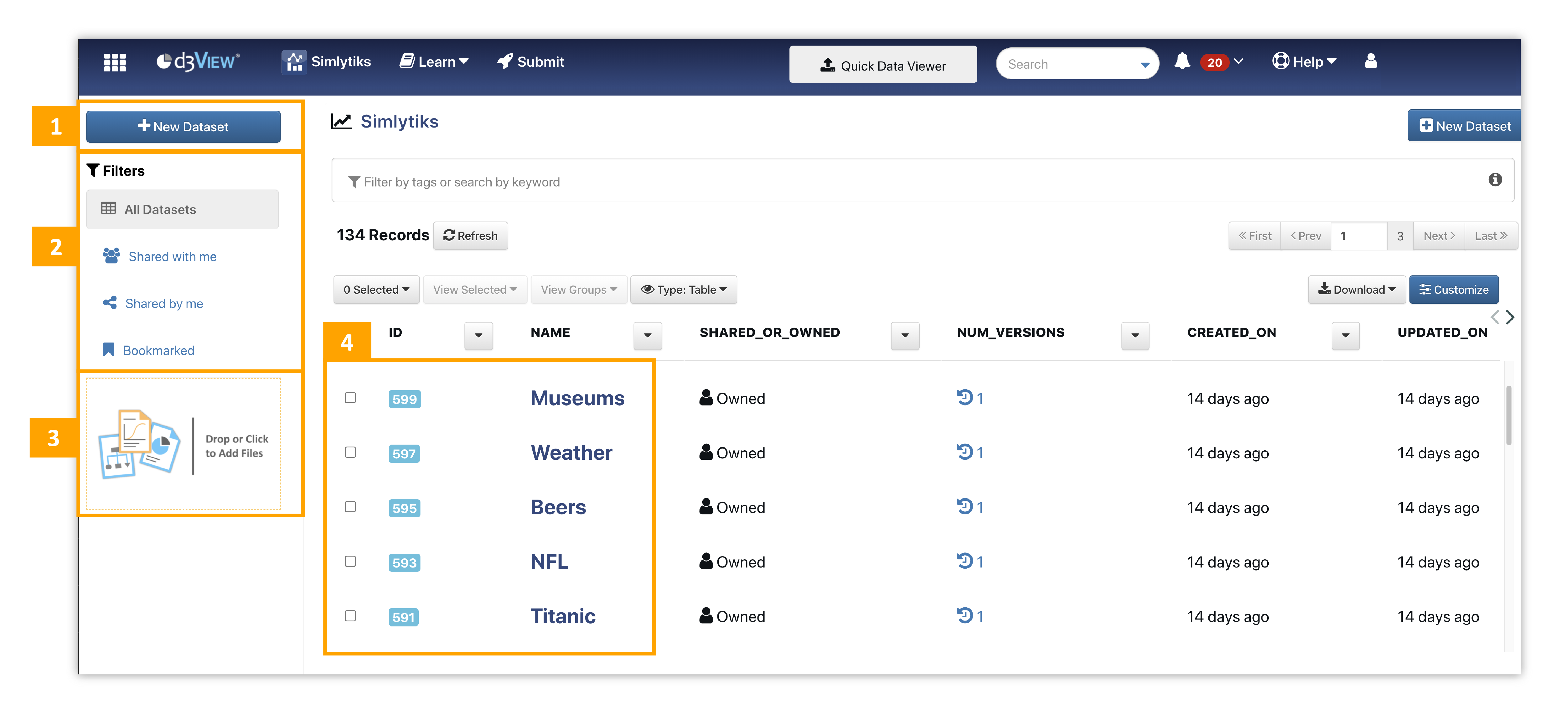This screenshot has width=1568, height=720.
Task: Click the page number input field
Action: click(1359, 236)
